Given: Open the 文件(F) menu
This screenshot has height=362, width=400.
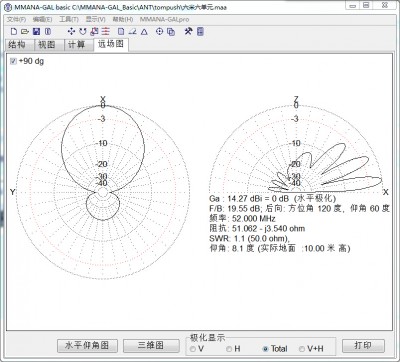Looking at the screenshot, I should click(x=16, y=19).
